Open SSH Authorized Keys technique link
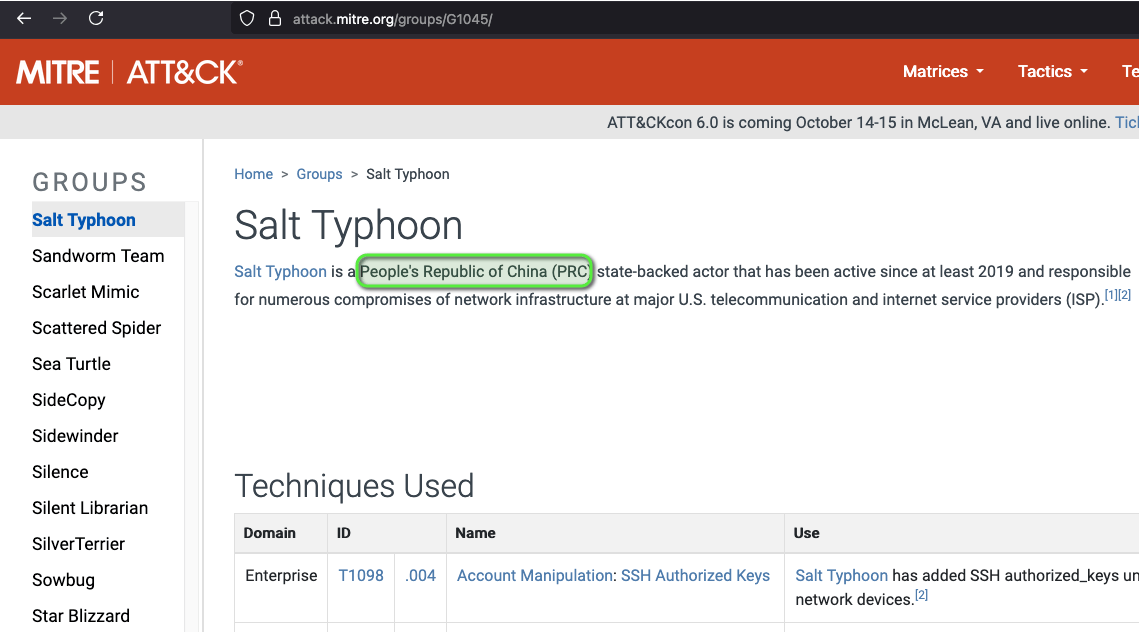 (695, 575)
